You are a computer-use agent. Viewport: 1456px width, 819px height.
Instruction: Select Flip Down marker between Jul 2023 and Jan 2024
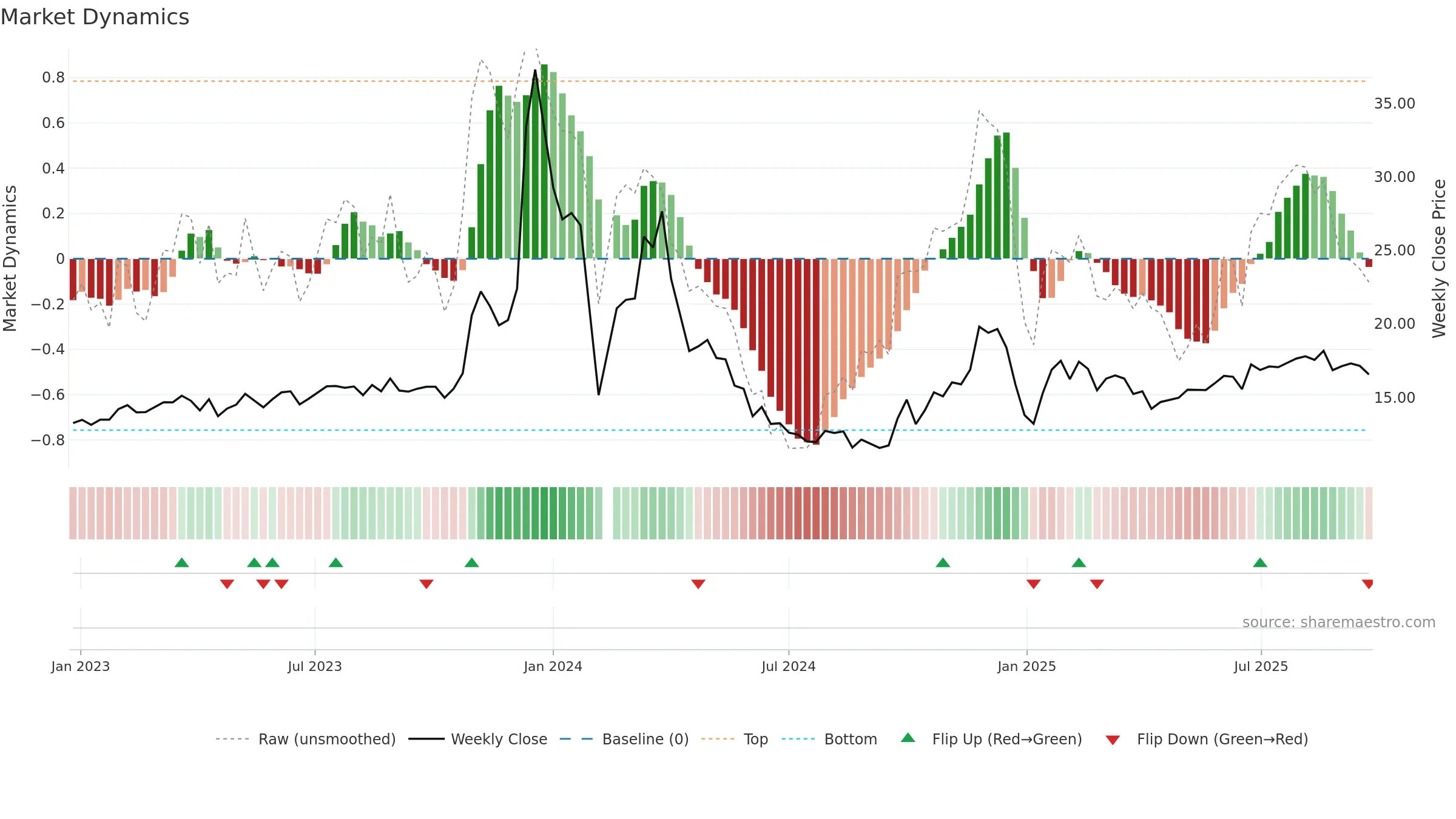(x=426, y=584)
